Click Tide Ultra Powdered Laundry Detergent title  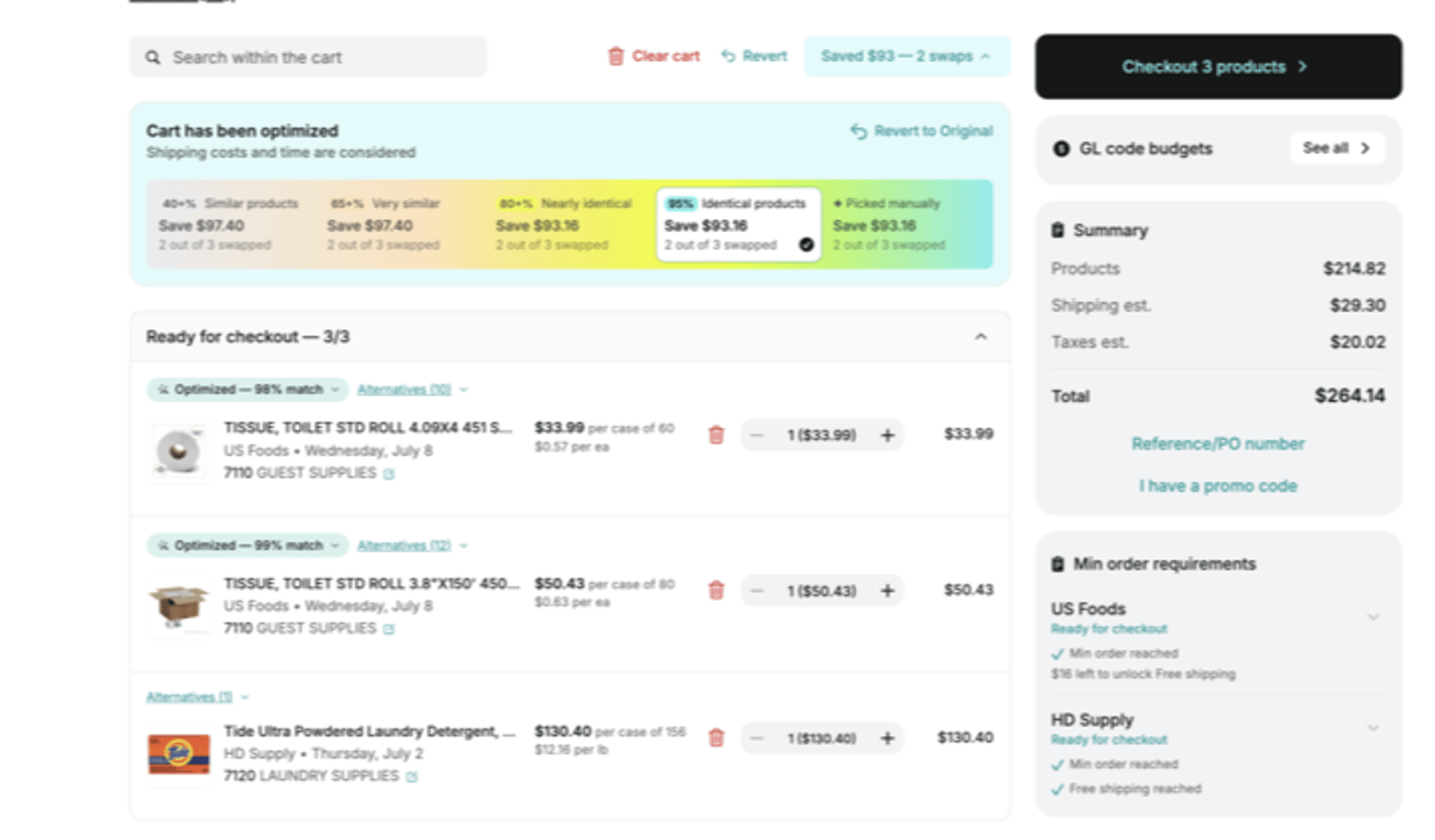click(x=370, y=731)
